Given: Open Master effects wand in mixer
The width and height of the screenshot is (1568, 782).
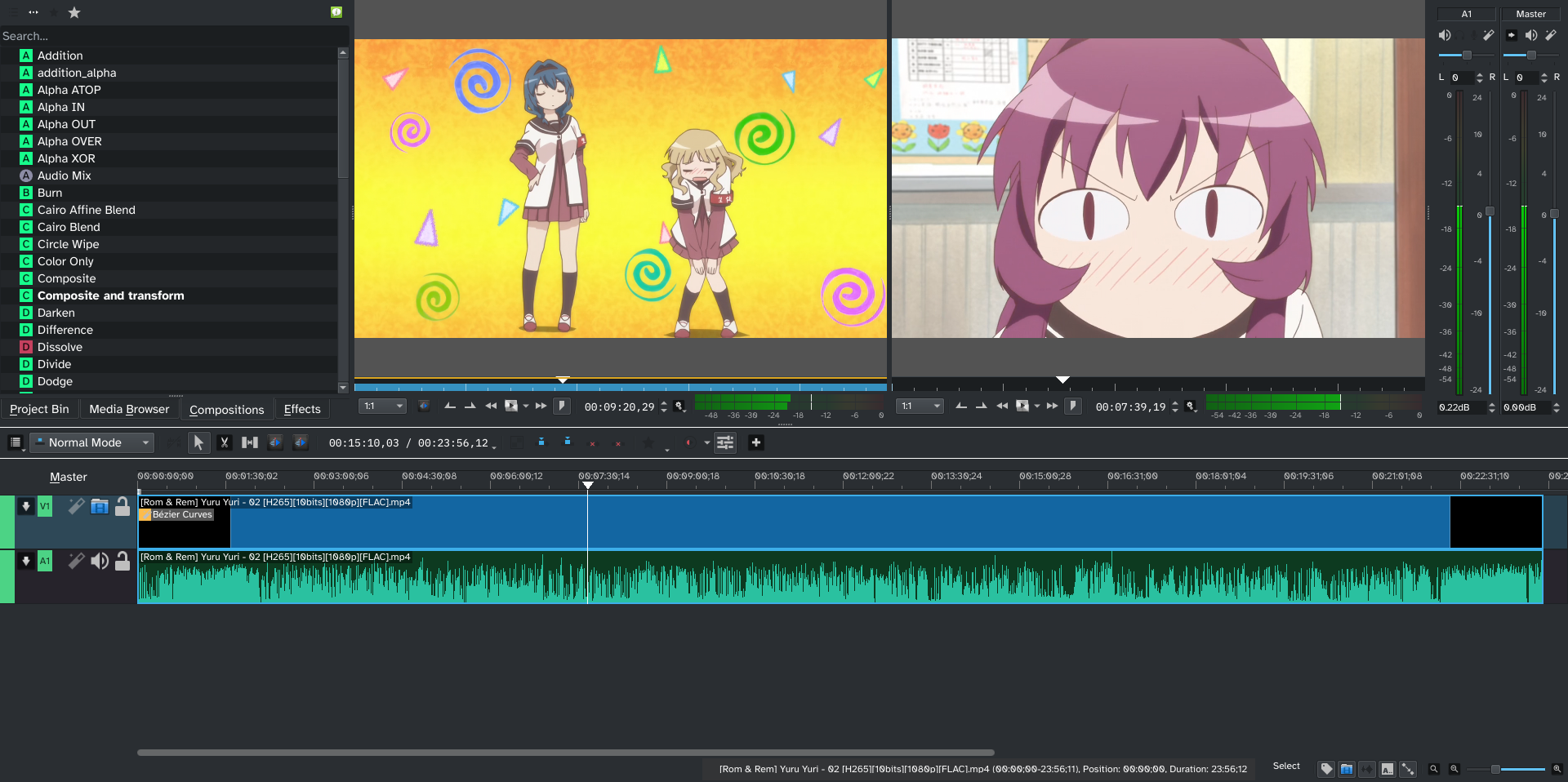Looking at the screenshot, I should click(1551, 35).
